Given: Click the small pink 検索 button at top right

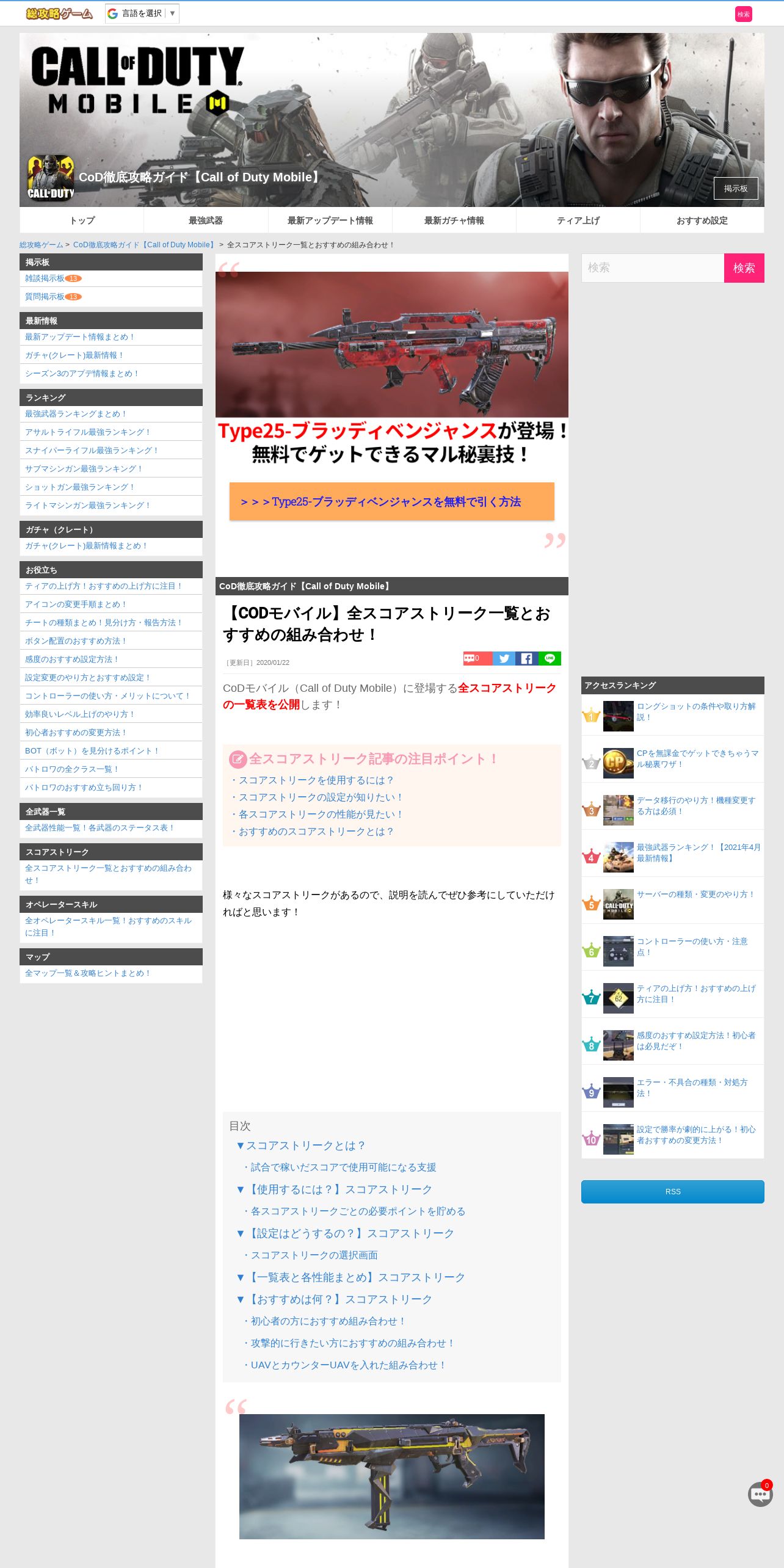Looking at the screenshot, I should (x=743, y=14).
